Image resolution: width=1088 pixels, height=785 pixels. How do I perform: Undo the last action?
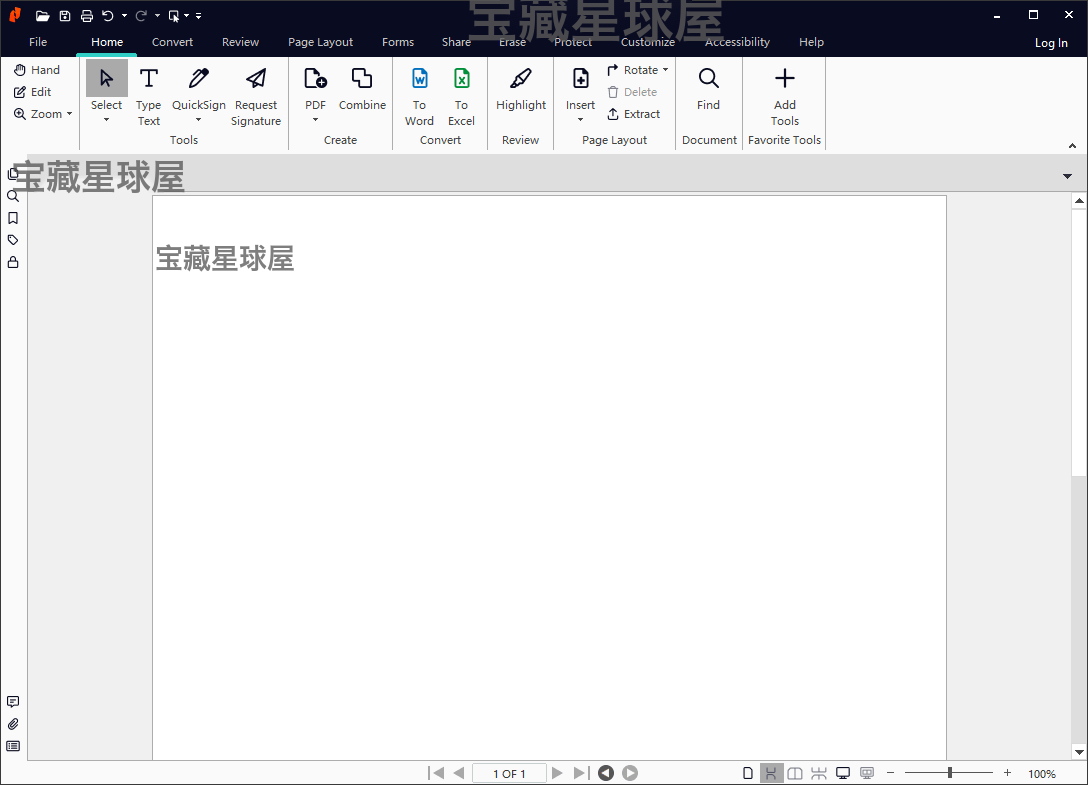pos(108,15)
